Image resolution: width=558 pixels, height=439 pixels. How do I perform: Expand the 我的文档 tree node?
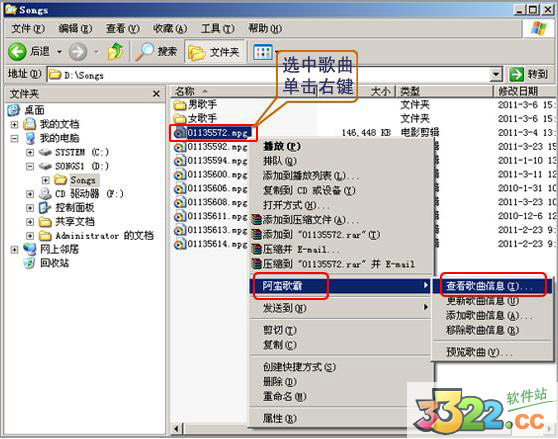14,124
